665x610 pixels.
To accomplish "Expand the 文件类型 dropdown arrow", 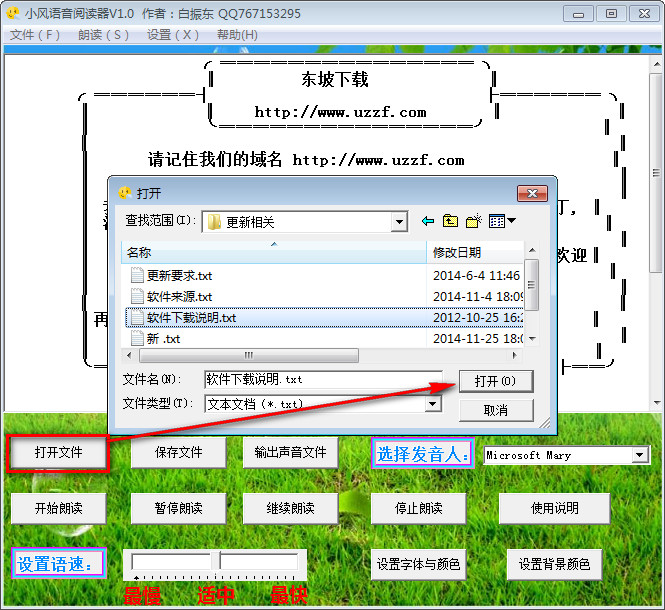I will 432,404.
